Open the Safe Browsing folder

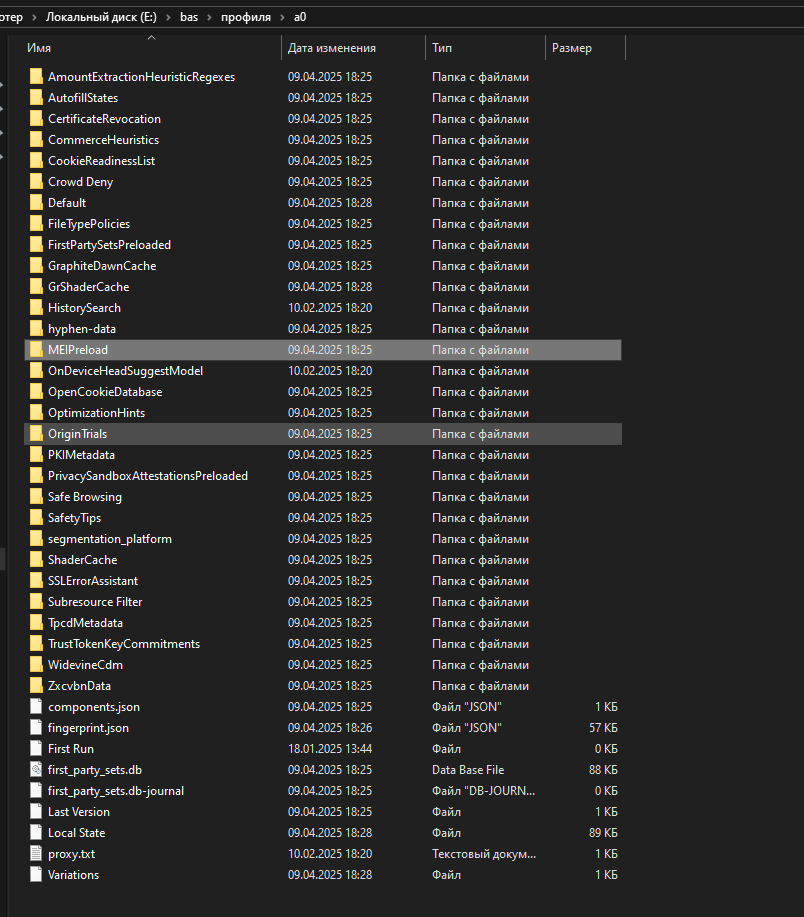click(84, 496)
